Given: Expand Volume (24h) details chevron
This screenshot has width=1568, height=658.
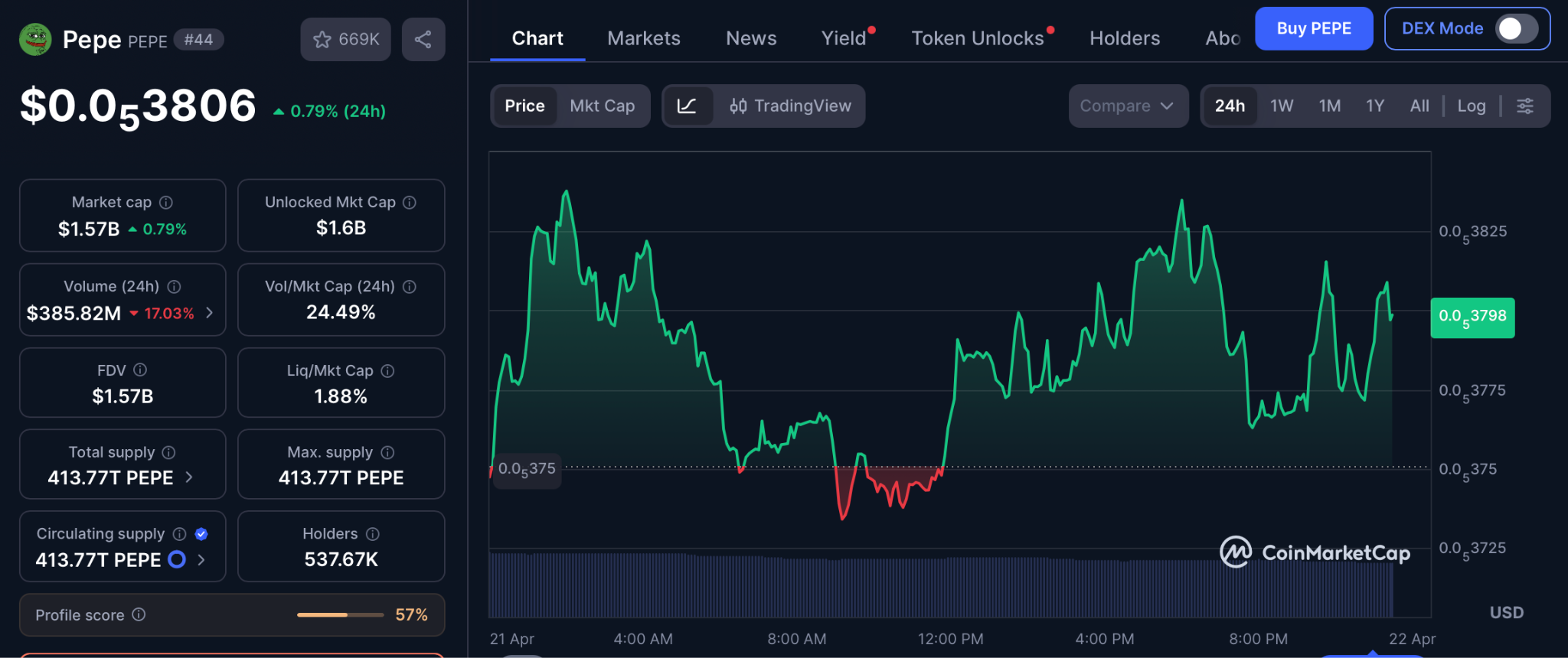Looking at the screenshot, I should [x=210, y=313].
